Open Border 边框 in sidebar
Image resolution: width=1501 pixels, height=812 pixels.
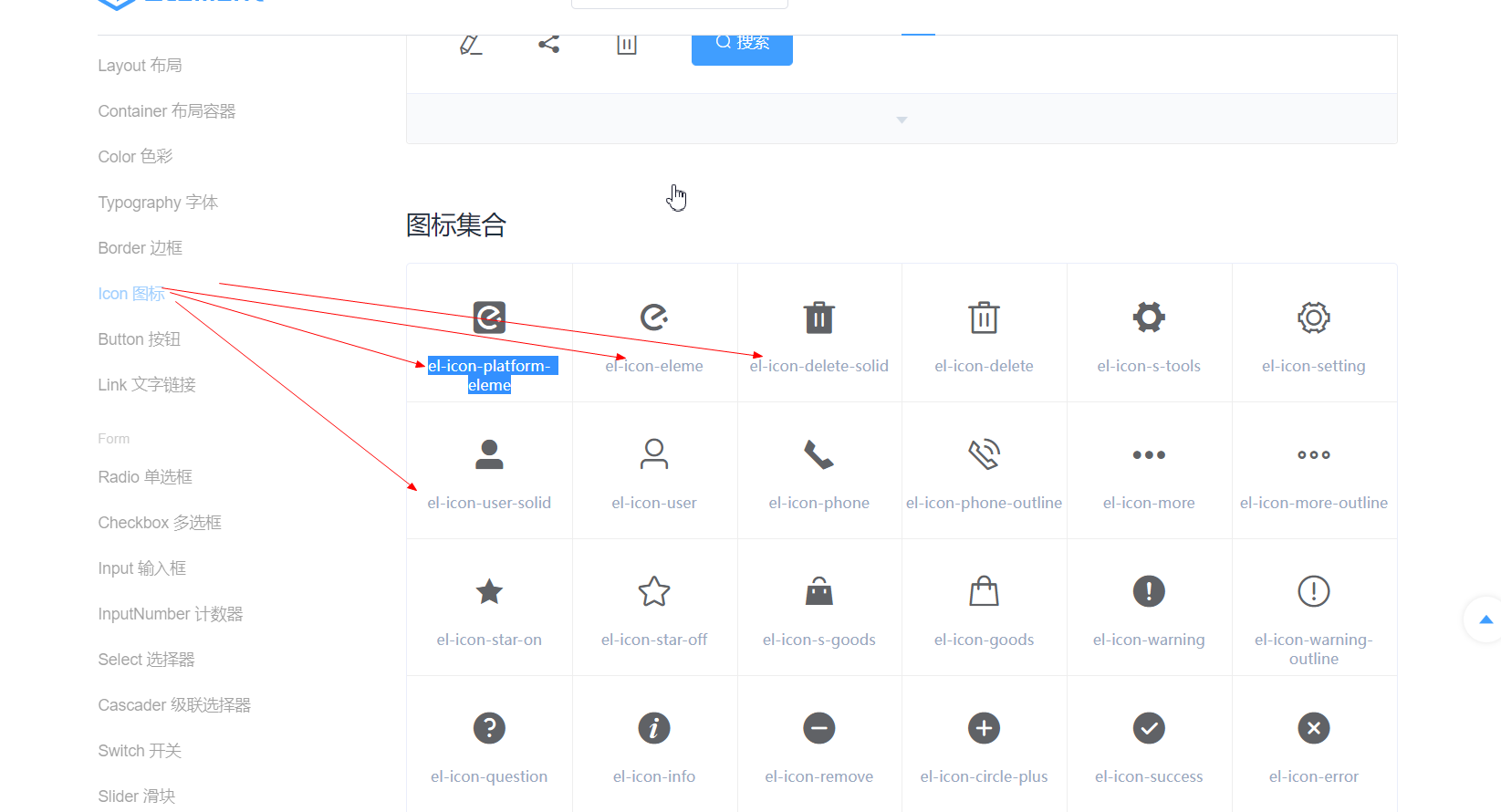click(x=141, y=248)
